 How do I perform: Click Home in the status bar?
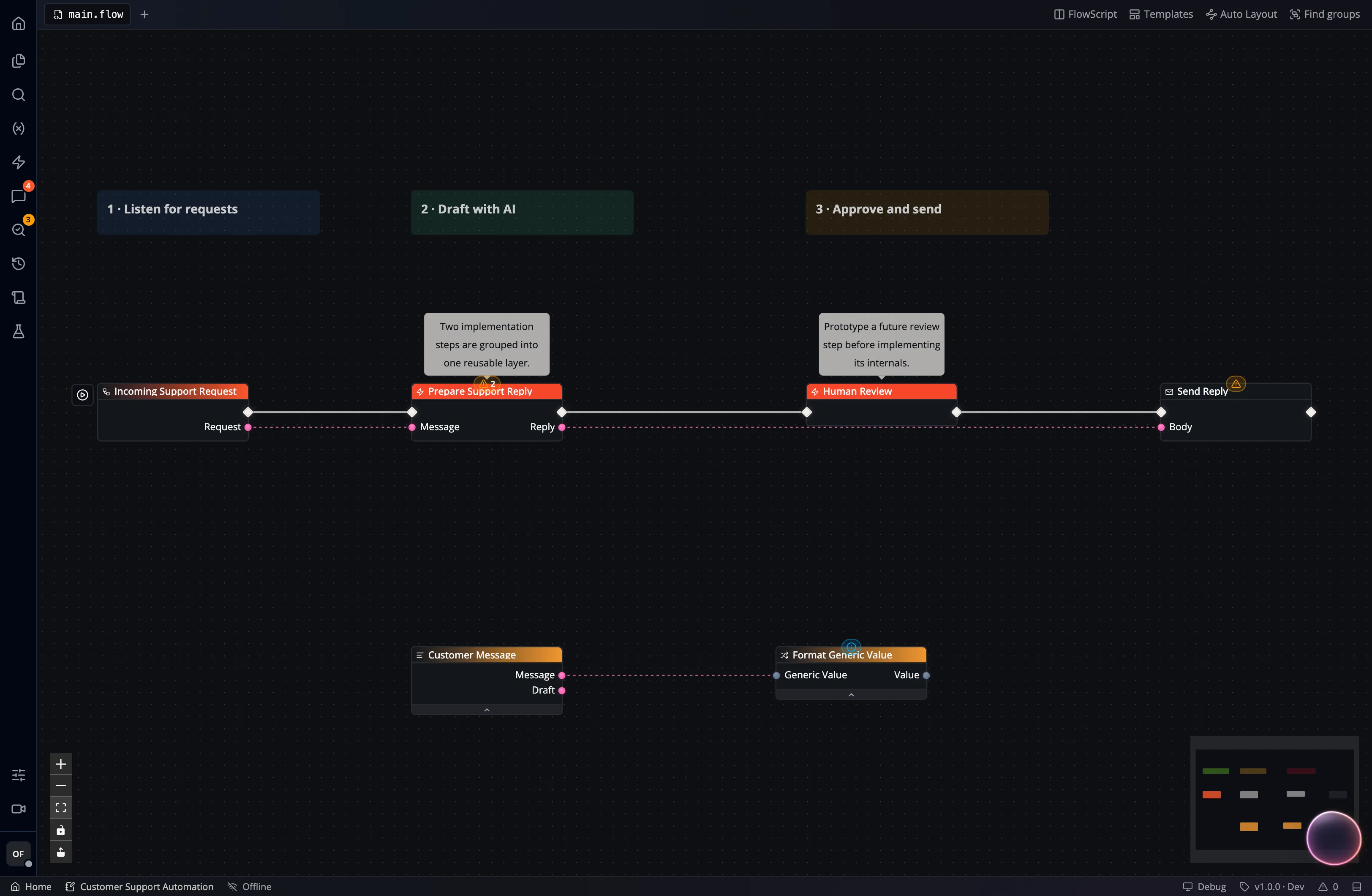[x=31, y=887]
